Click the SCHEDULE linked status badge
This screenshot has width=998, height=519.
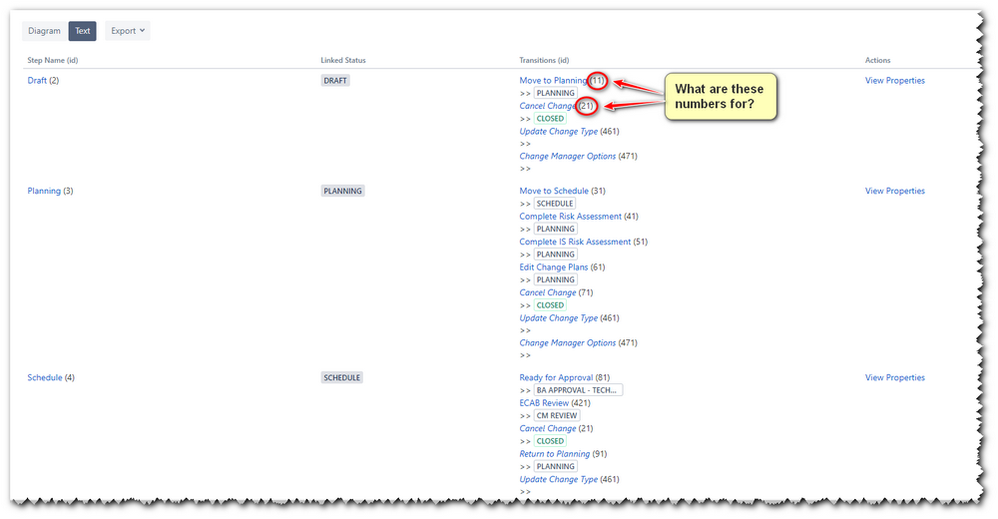342,377
